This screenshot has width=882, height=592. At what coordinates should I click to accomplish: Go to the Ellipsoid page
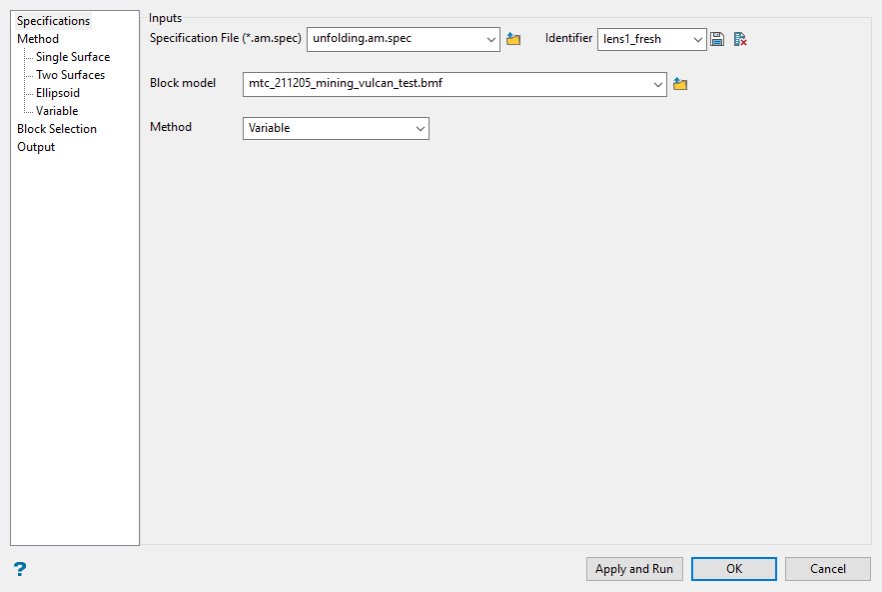click(x=58, y=93)
